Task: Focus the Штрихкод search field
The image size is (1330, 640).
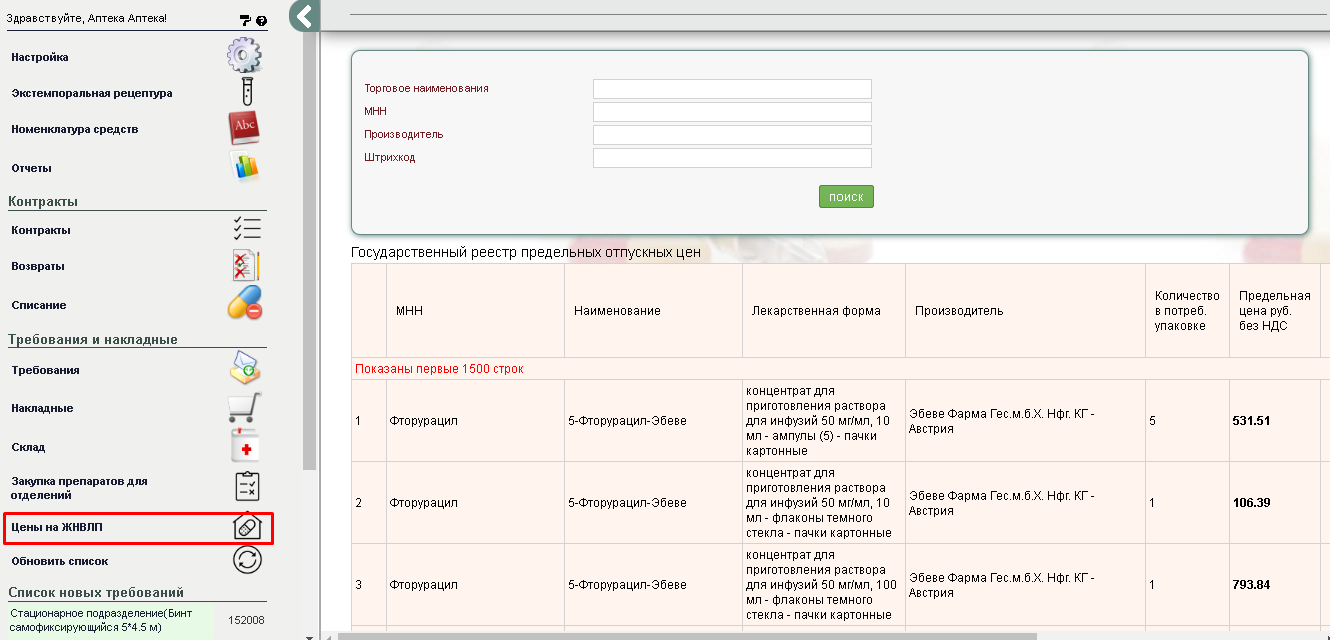Action: point(732,158)
